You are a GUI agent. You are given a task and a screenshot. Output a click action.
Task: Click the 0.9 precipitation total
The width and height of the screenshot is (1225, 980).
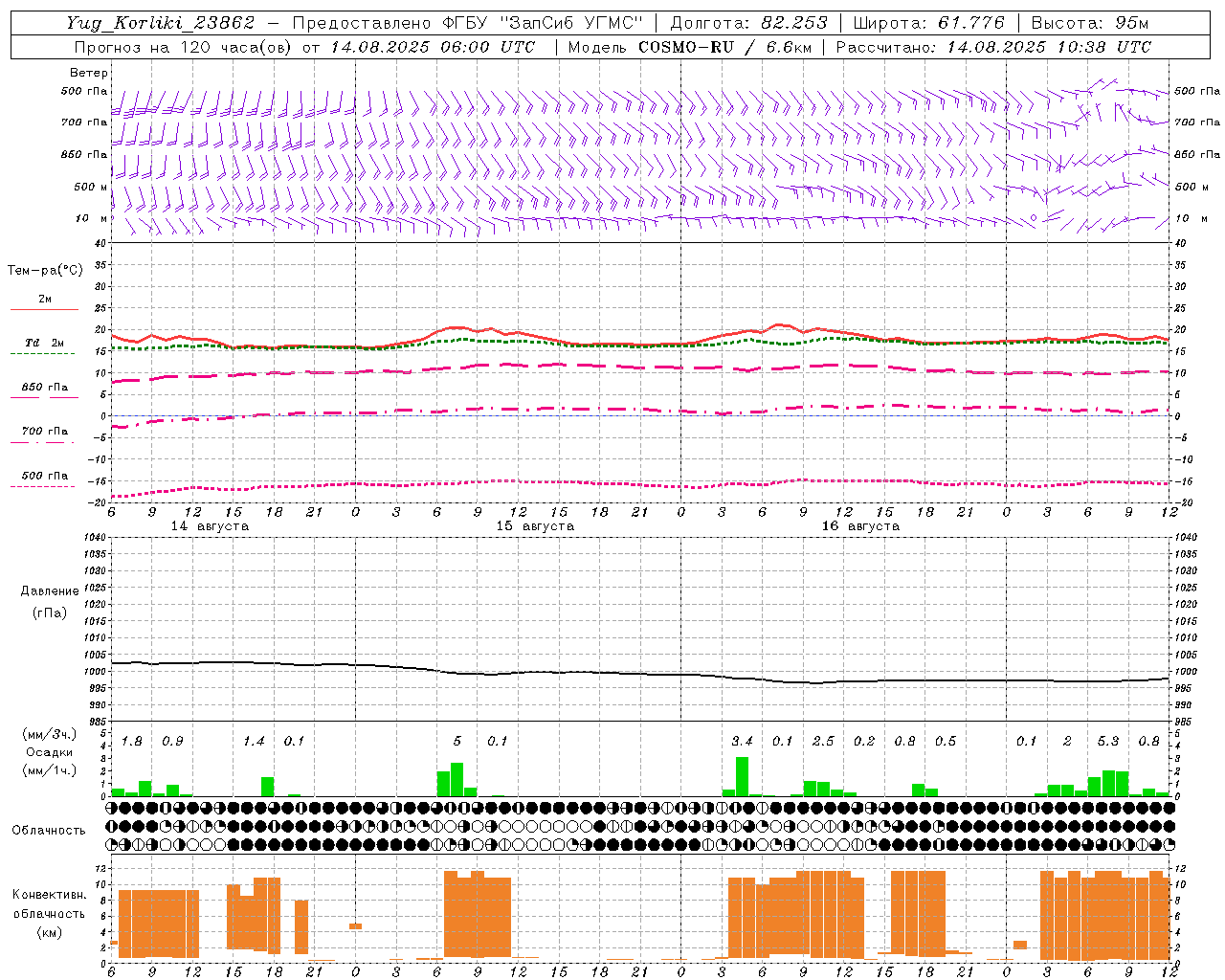point(172,742)
